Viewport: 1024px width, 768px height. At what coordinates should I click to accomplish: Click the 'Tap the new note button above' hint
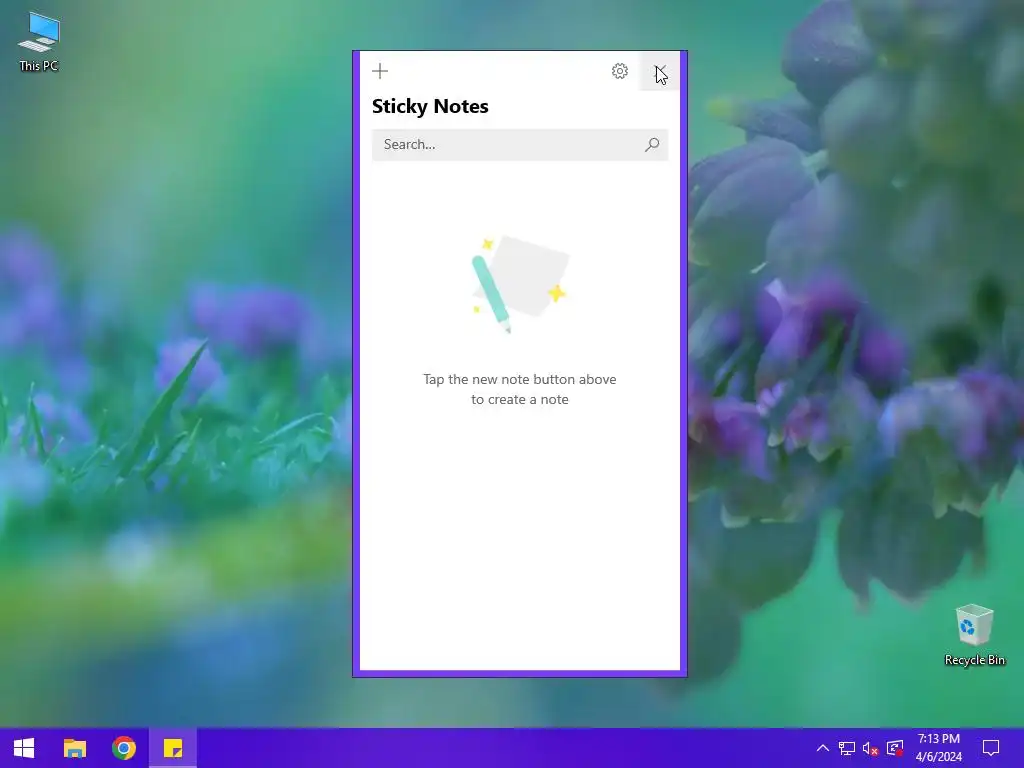pyautogui.click(x=520, y=389)
